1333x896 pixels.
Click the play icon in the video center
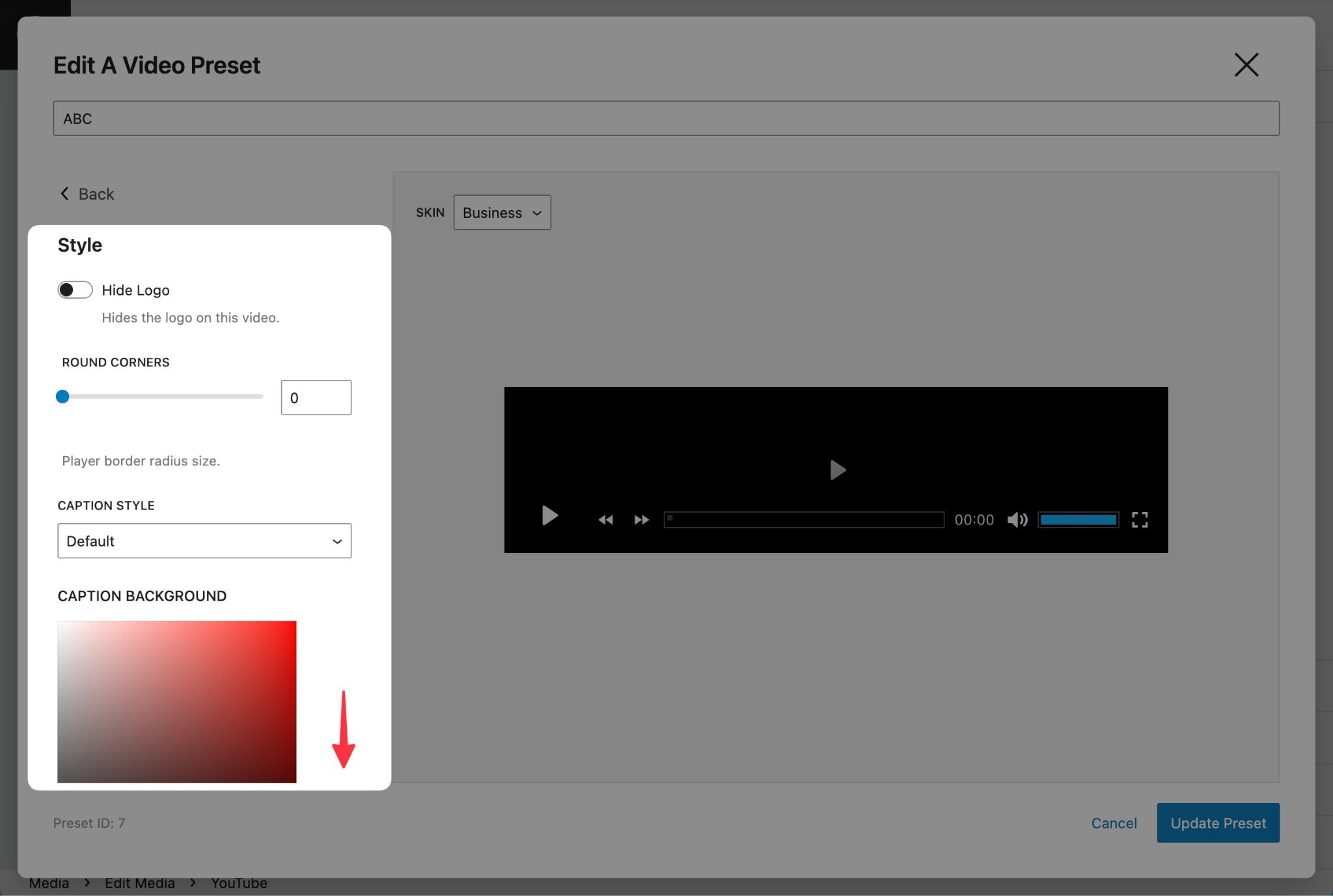pos(837,469)
